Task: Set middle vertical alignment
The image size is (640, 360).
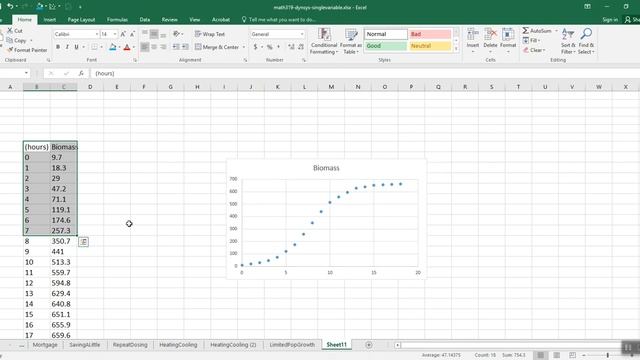Action: coord(154,34)
